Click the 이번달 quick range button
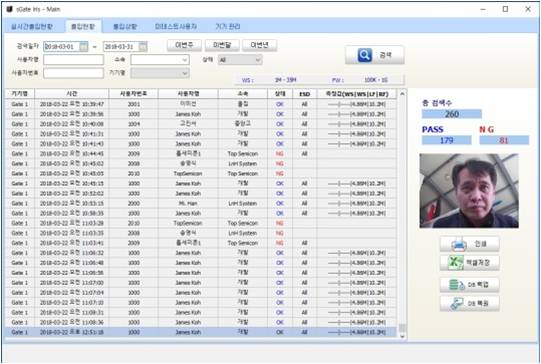541x364 pixels. pos(222,45)
